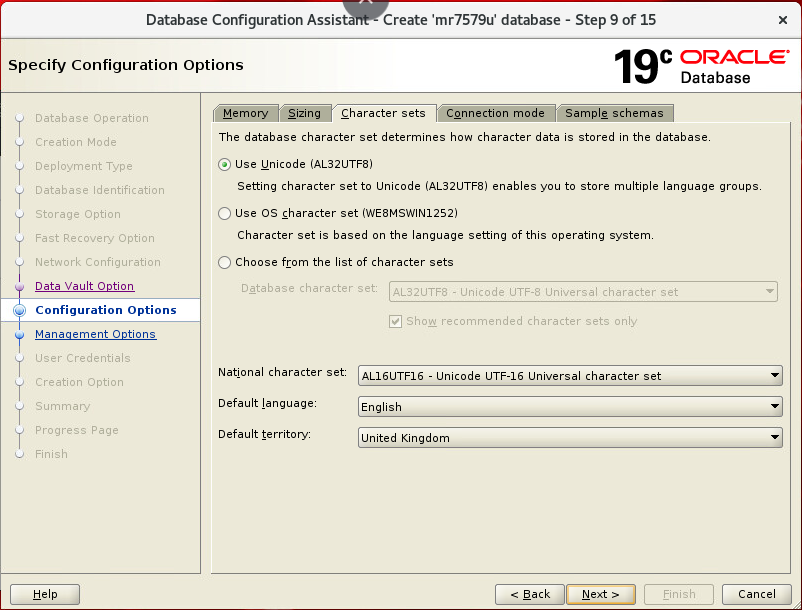Click the Specify Configuration Options heading
Viewport: 802px width, 610px height.
coord(126,65)
